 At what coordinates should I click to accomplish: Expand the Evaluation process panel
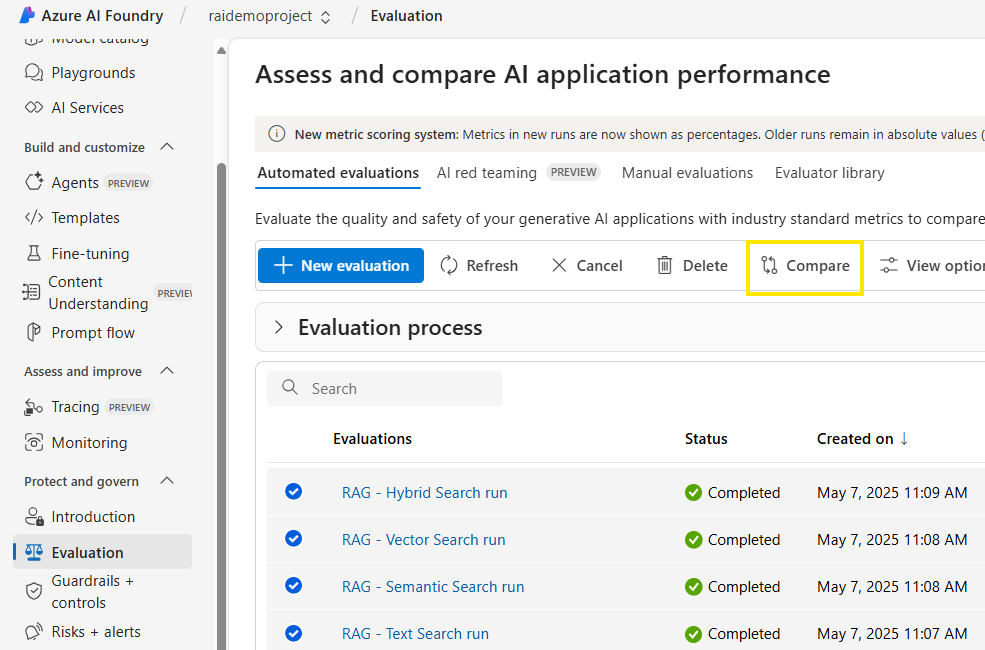pos(279,327)
